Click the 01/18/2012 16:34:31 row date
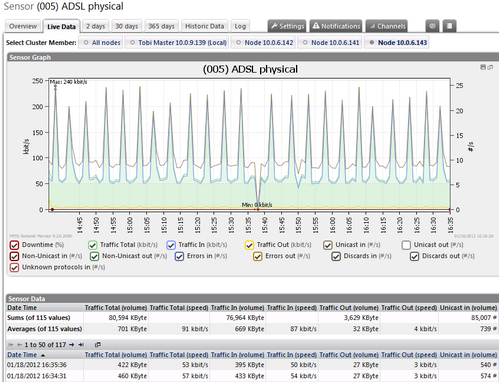 (x=37, y=376)
